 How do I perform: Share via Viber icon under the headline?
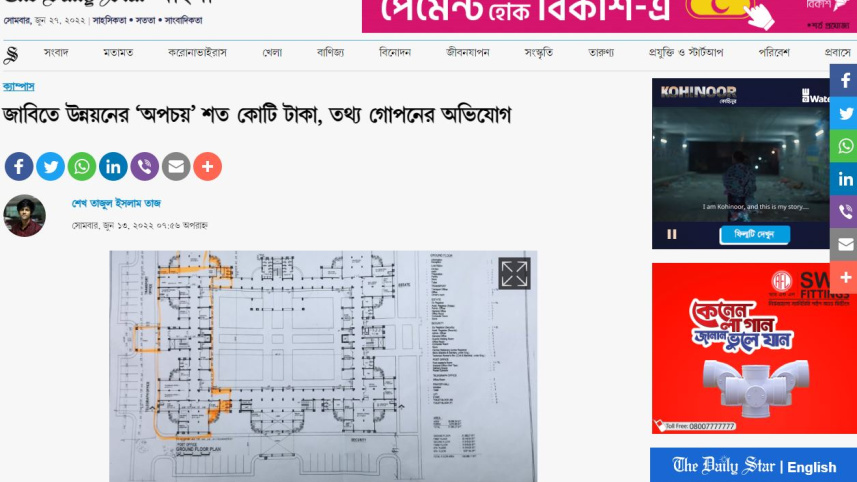pyautogui.click(x=144, y=166)
